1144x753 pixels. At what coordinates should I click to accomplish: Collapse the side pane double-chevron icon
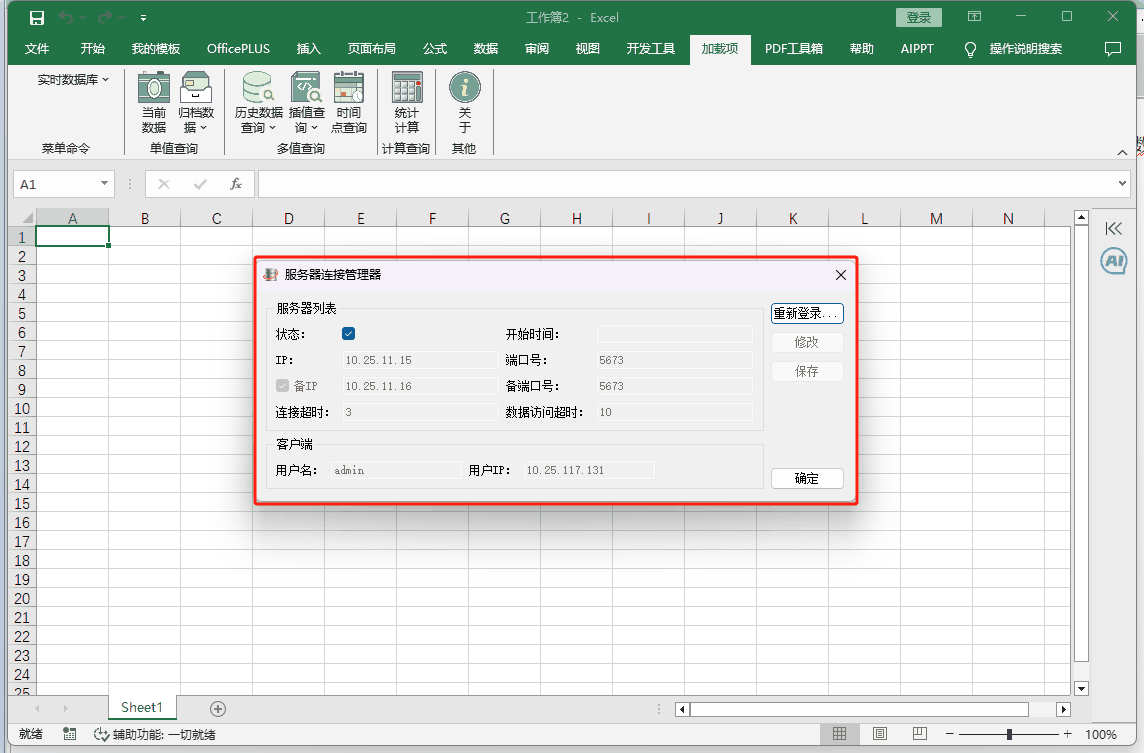pyautogui.click(x=1113, y=228)
